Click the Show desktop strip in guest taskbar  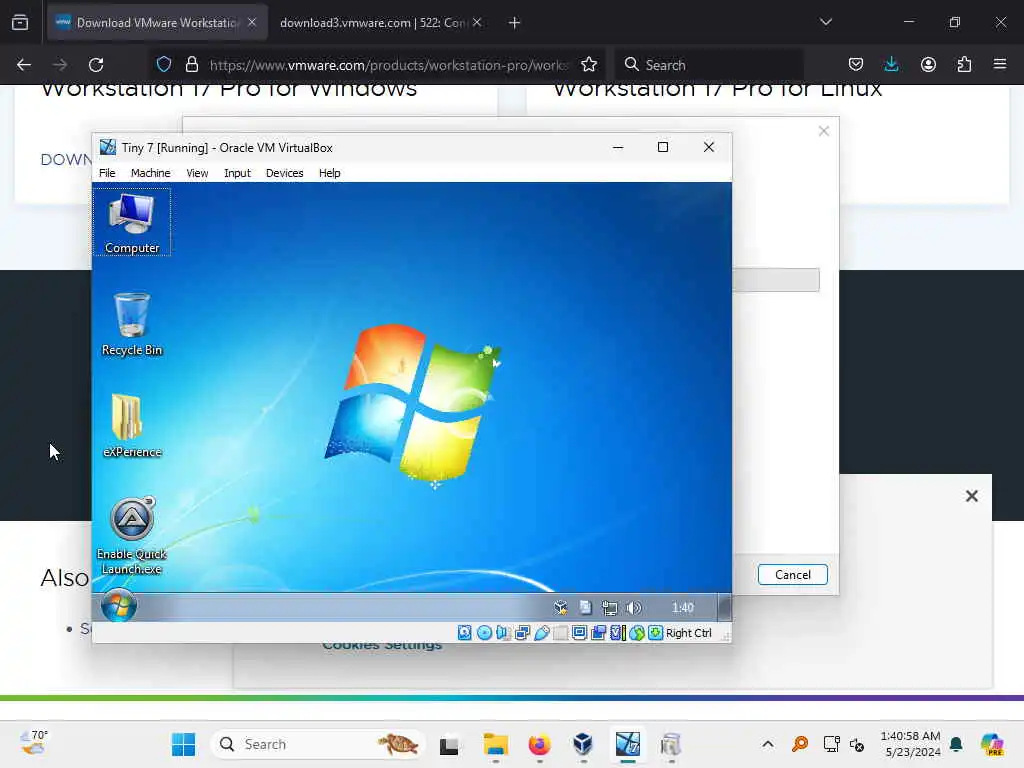pyautogui.click(x=724, y=607)
